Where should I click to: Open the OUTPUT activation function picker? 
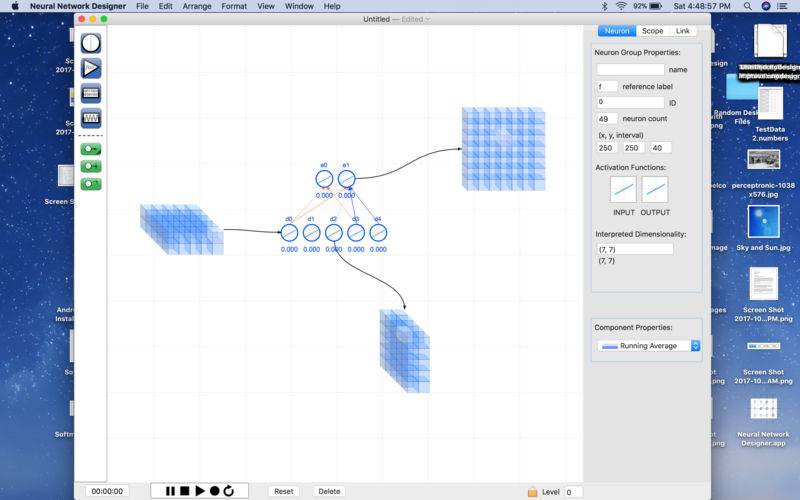[655, 189]
